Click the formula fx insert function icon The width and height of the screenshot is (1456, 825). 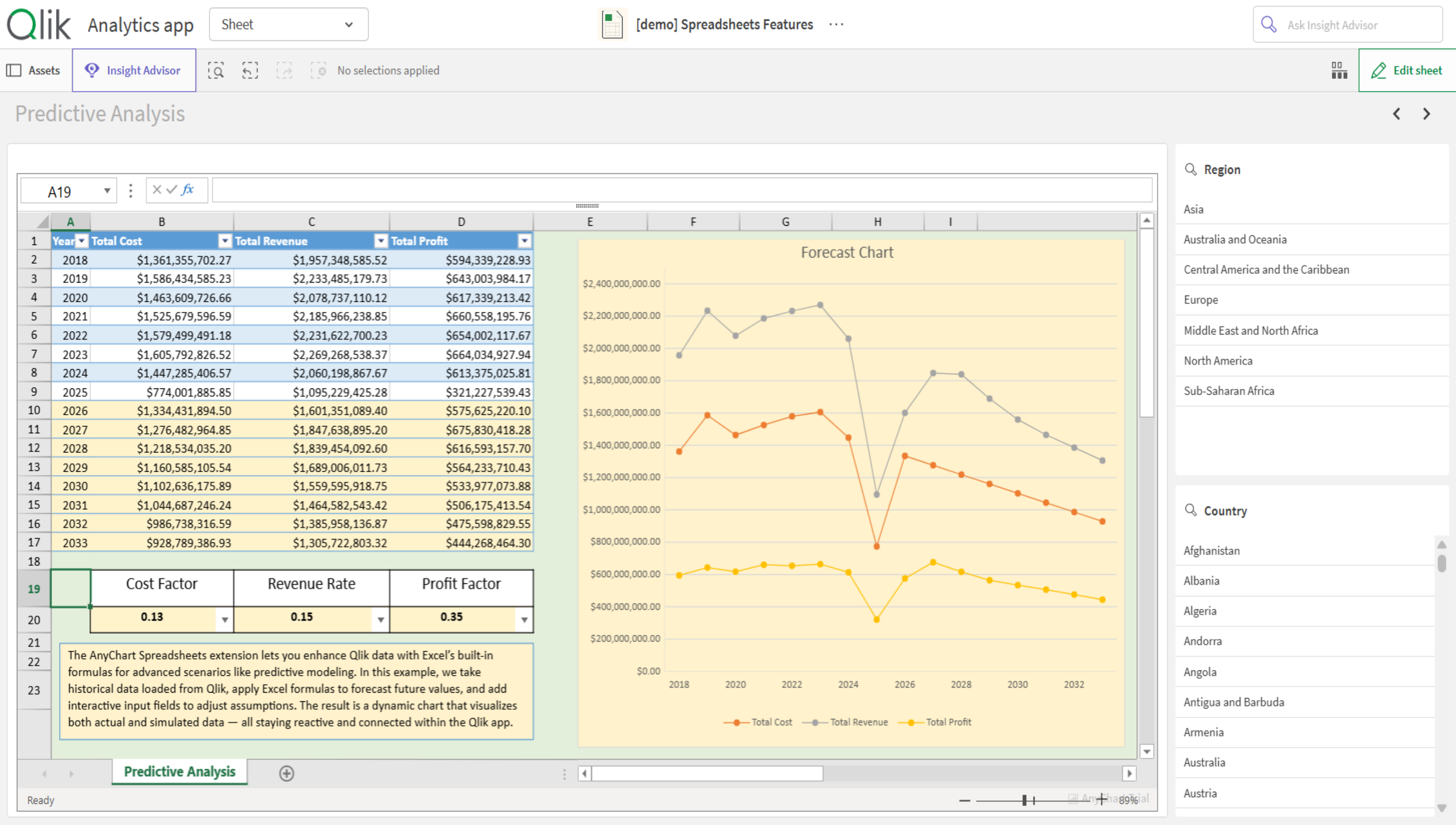(x=188, y=190)
